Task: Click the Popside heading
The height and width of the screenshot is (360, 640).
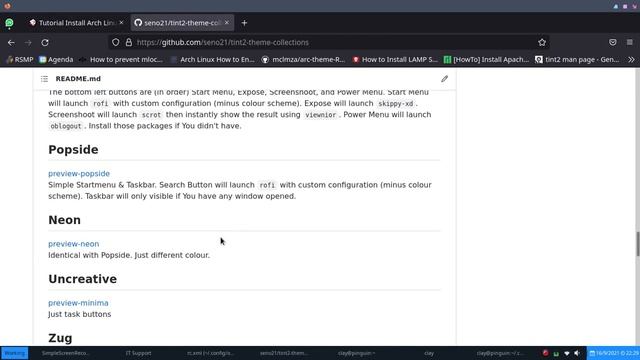Action: tap(73, 150)
